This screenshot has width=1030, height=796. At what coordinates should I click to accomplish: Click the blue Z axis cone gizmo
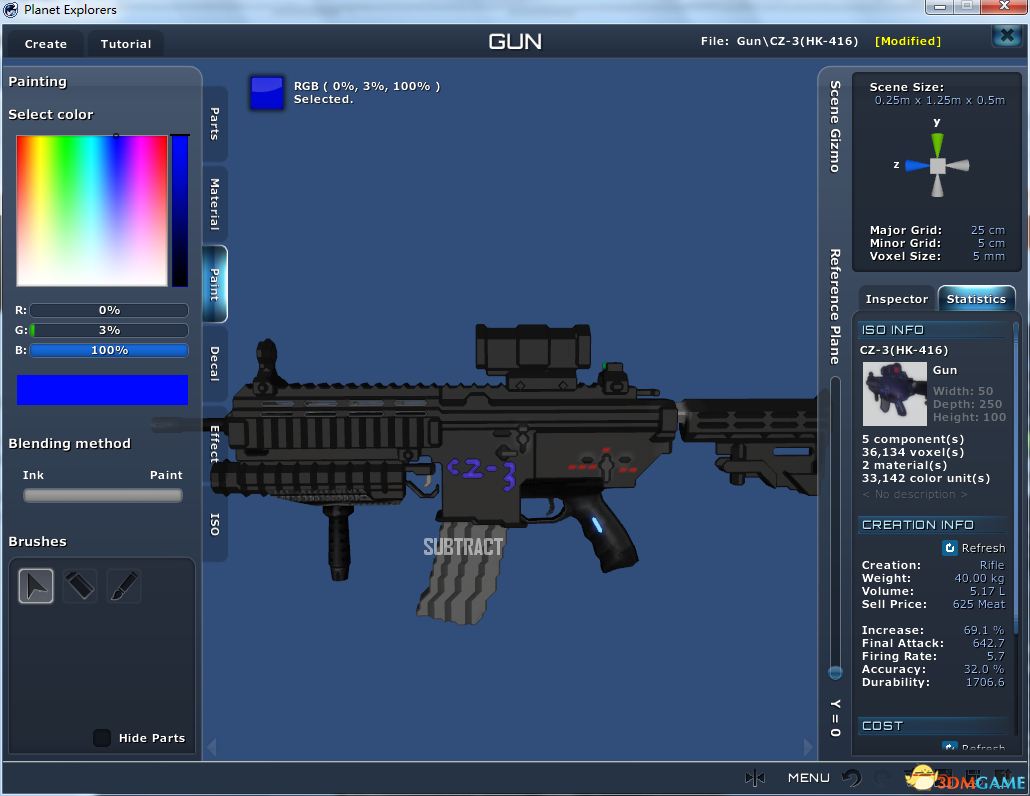[x=917, y=166]
